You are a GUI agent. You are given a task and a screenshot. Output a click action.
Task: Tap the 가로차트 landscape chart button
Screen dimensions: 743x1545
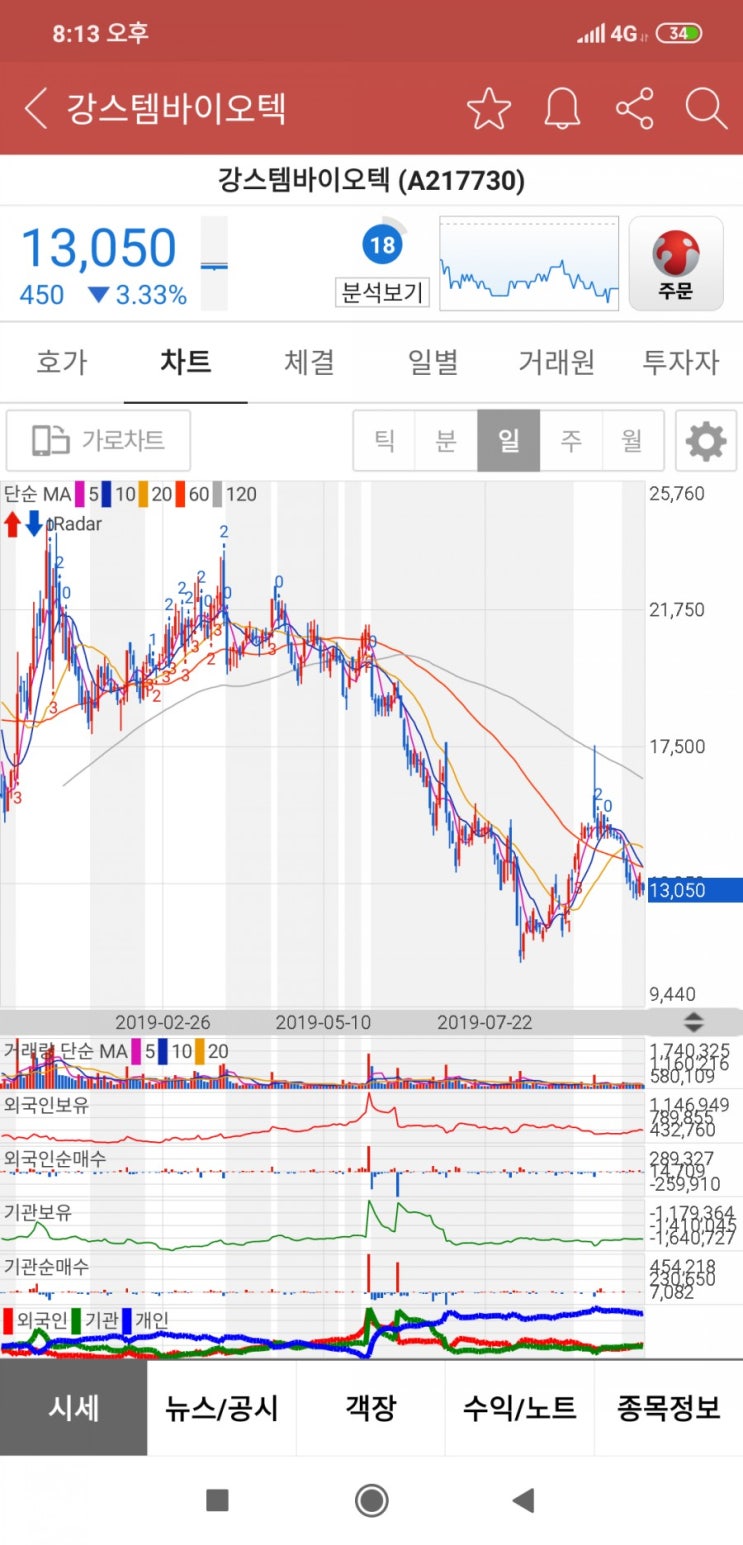click(x=98, y=440)
